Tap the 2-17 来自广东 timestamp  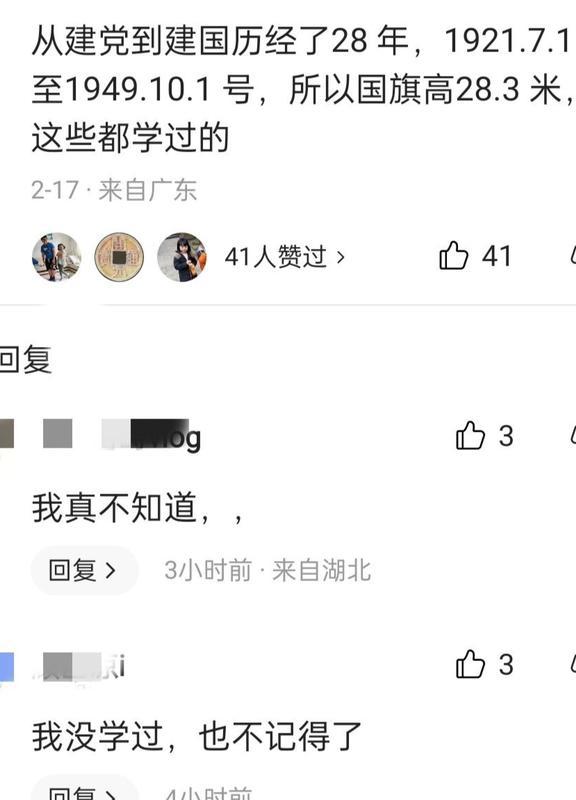[114, 190]
